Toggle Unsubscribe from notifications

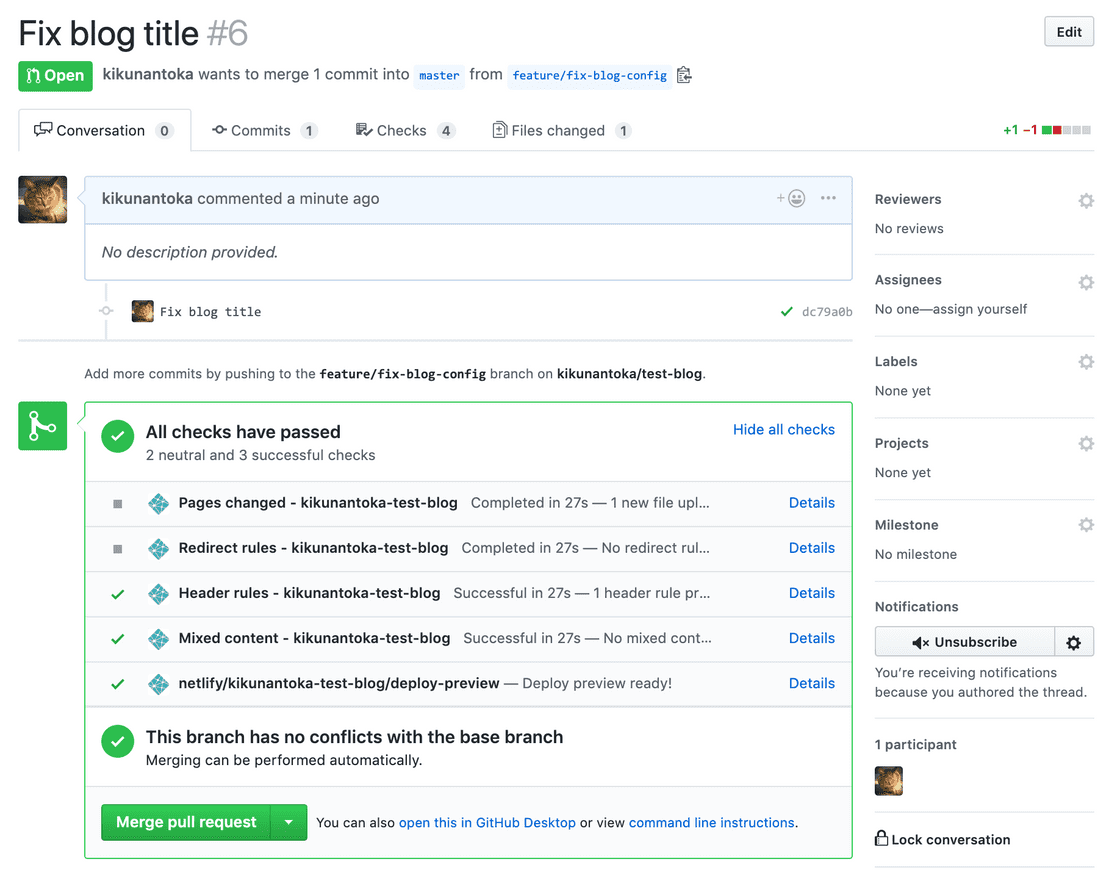pyautogui.click(x=964, y=642)
